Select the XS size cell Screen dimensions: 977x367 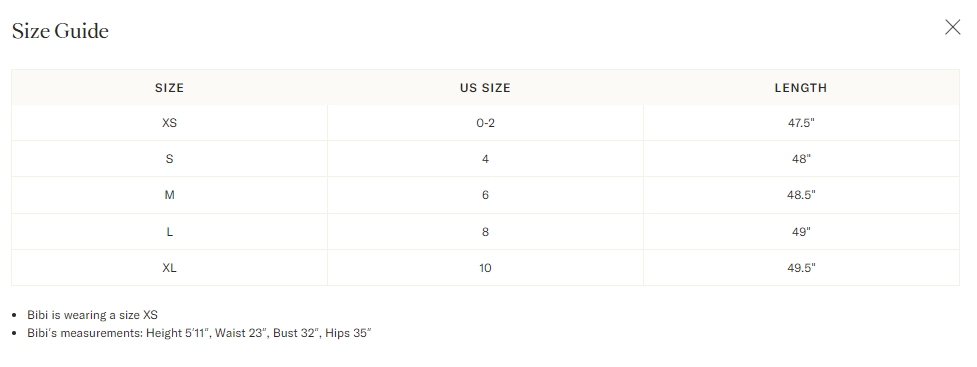169,123
